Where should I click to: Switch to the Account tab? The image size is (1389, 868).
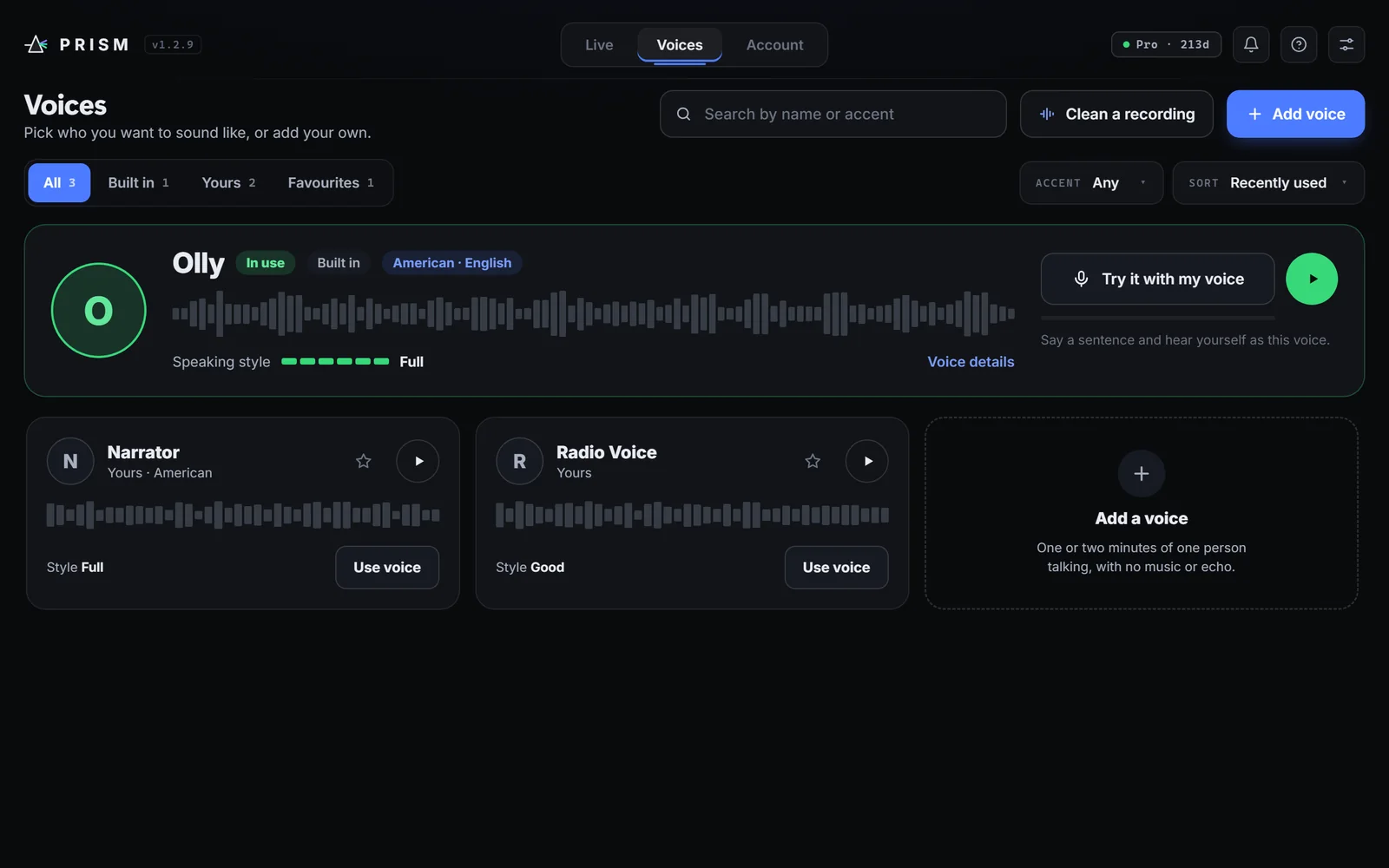(x=775, y=45)
